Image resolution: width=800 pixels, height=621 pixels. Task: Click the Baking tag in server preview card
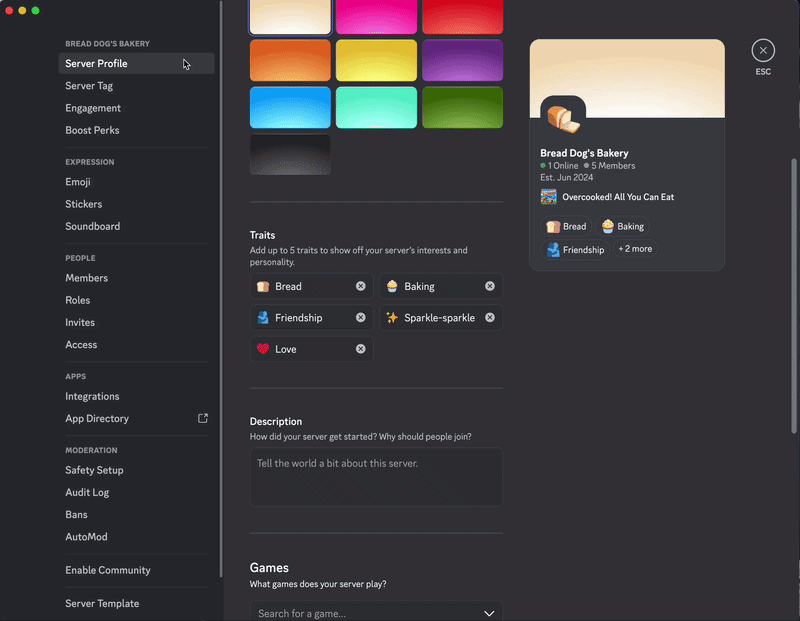click(x=622, y=227)
